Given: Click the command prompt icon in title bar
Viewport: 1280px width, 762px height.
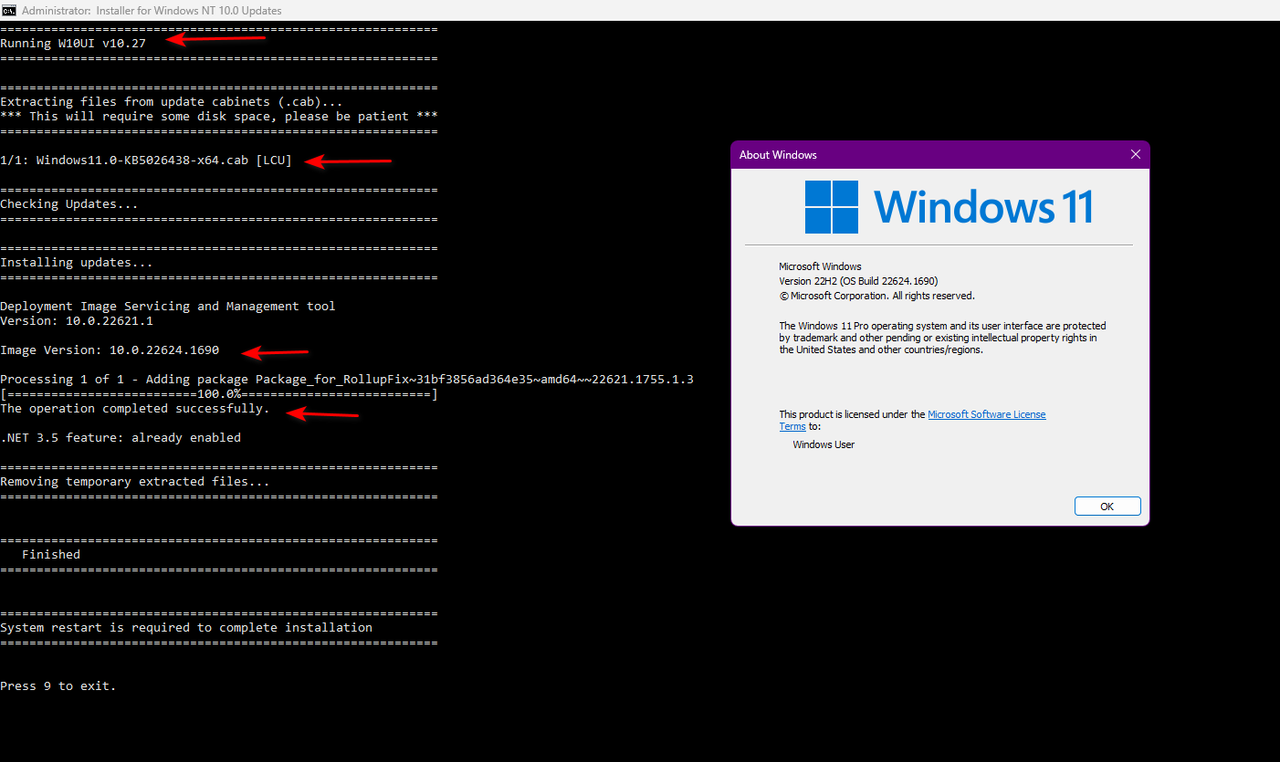Looking at the screenshot, I should tap(9, 10).
